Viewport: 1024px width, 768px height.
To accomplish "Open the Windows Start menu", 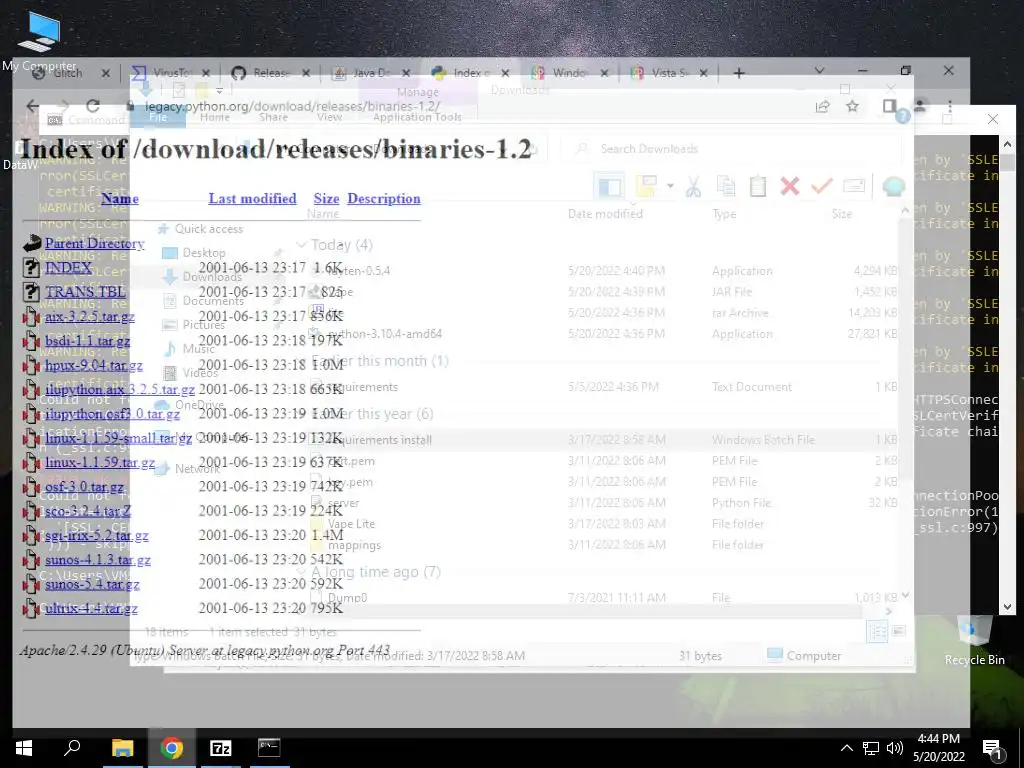I will click(24, 748).
